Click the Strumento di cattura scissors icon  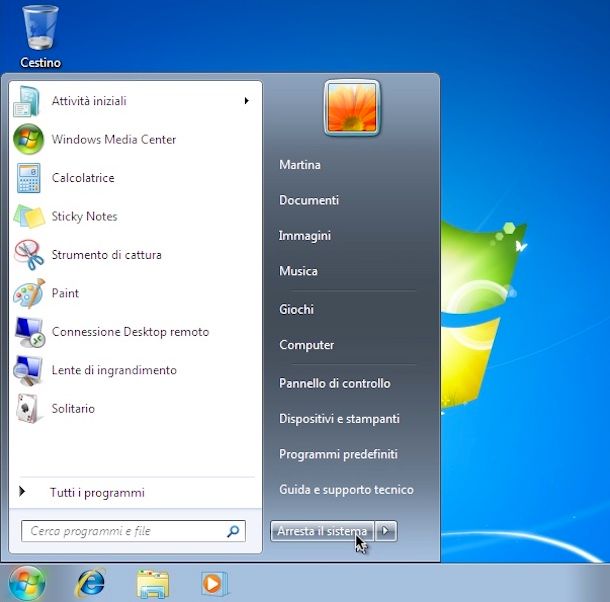[29, 255]
